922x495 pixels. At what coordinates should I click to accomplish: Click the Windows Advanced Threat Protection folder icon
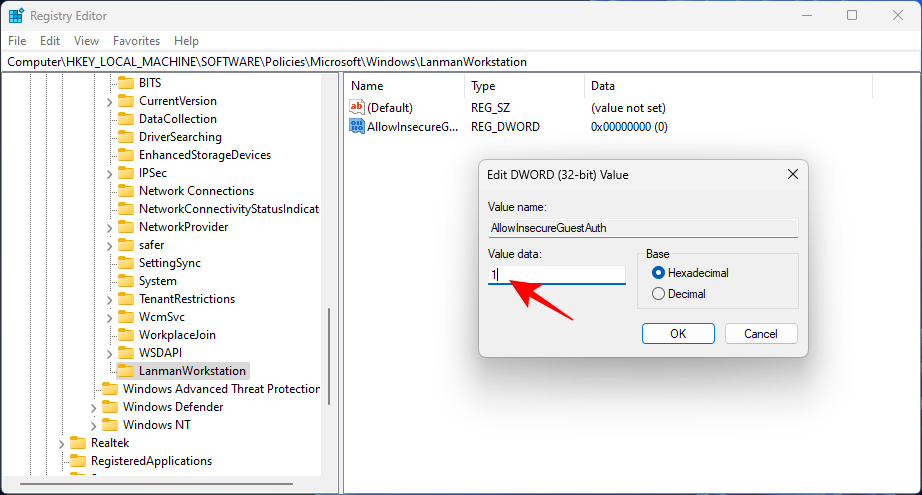(110, 389)
